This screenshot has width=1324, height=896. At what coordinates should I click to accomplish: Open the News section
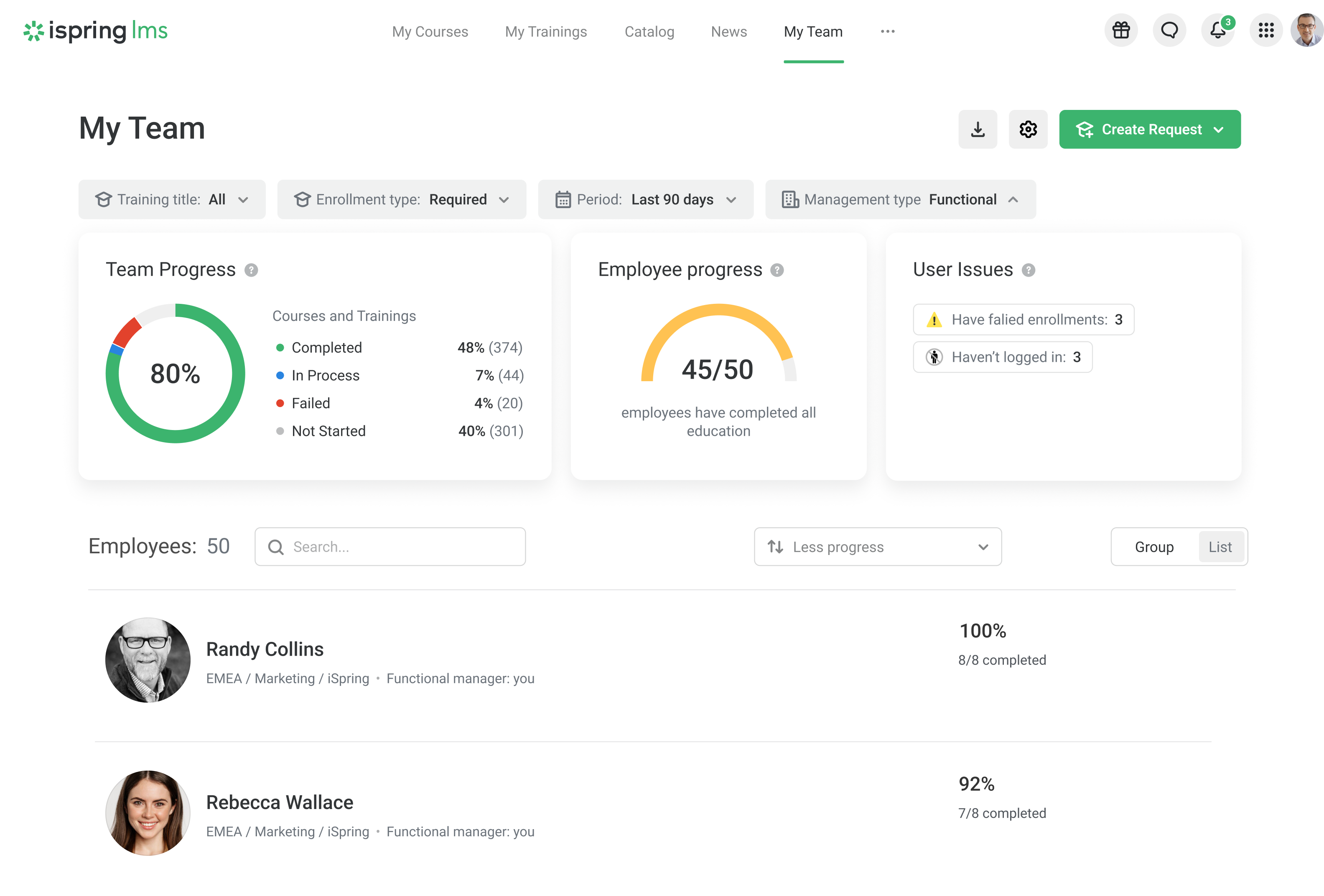728,32
